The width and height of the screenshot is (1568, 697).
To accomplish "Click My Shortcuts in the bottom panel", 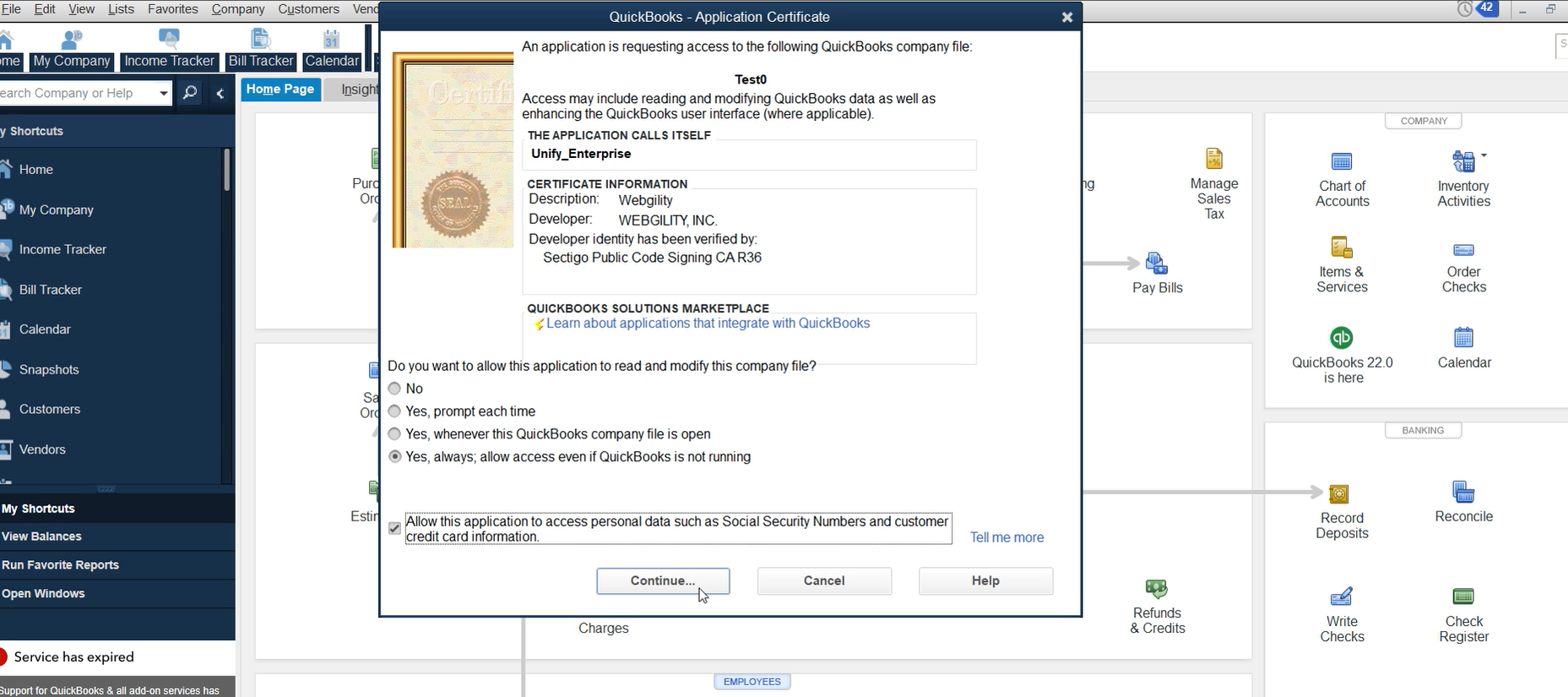I will (x=117, y=509).
